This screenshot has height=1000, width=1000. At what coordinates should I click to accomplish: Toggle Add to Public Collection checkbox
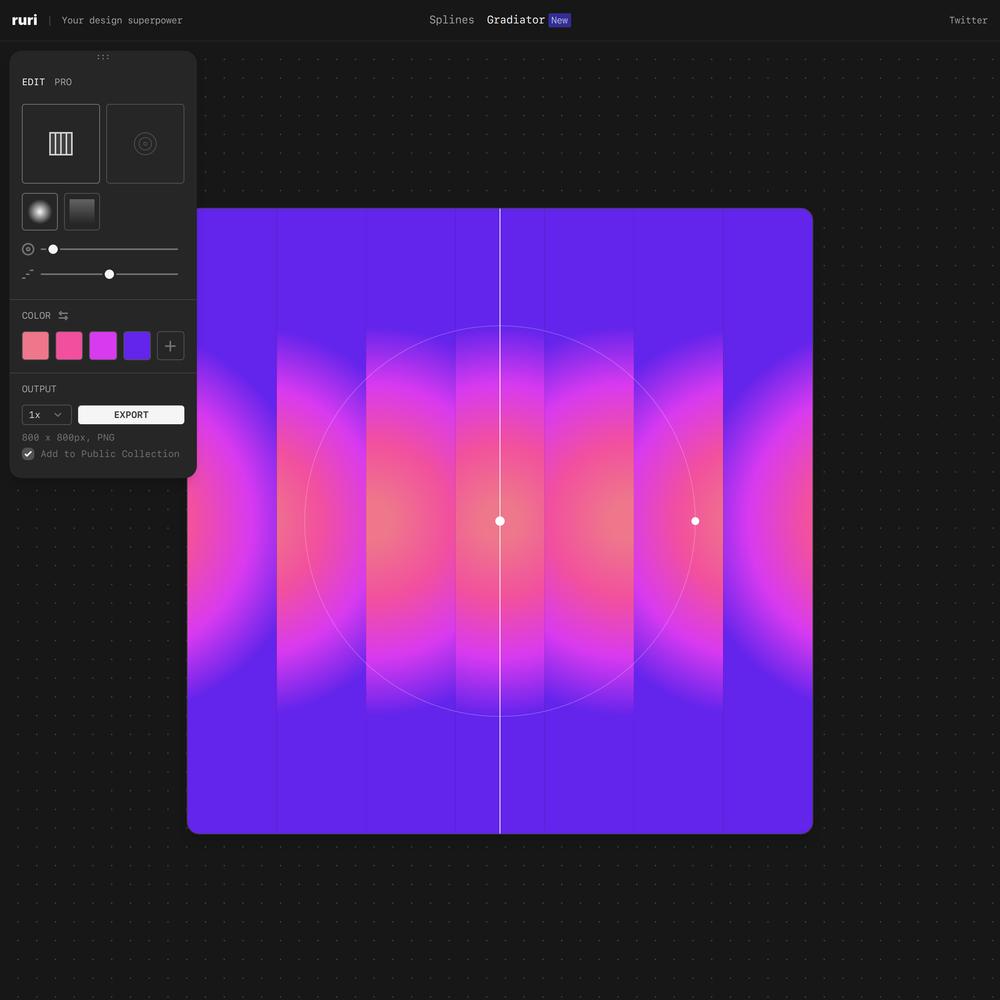28,454
